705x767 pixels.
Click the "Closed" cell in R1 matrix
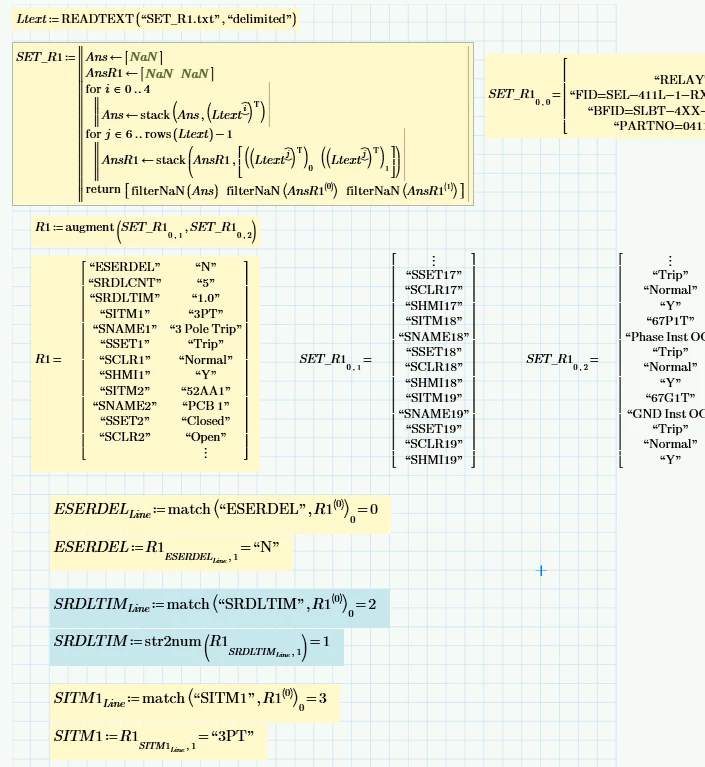[205, 421]
